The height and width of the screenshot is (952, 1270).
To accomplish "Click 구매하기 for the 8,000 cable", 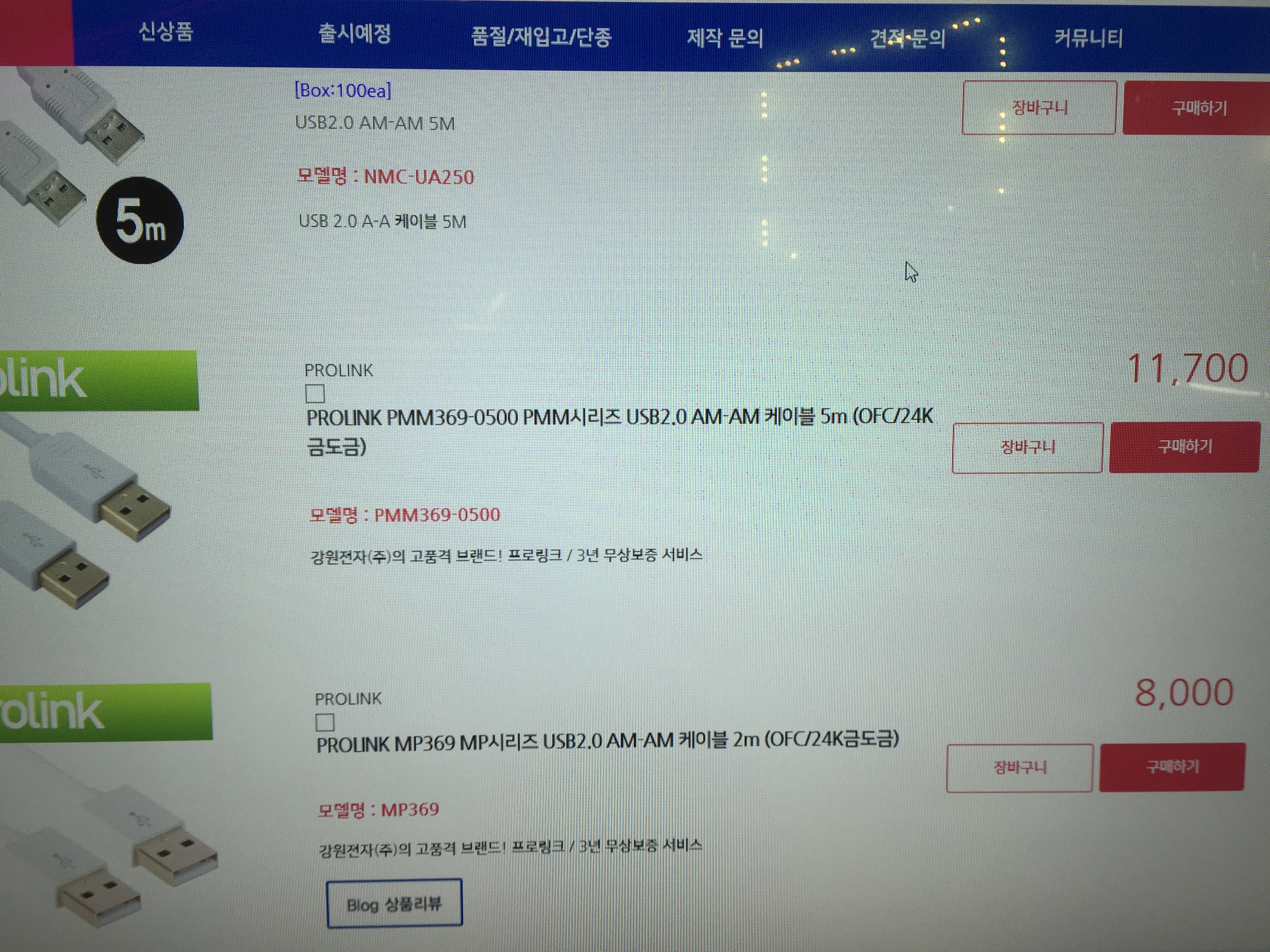I will pyautogui.click(x=1172, y=767).
